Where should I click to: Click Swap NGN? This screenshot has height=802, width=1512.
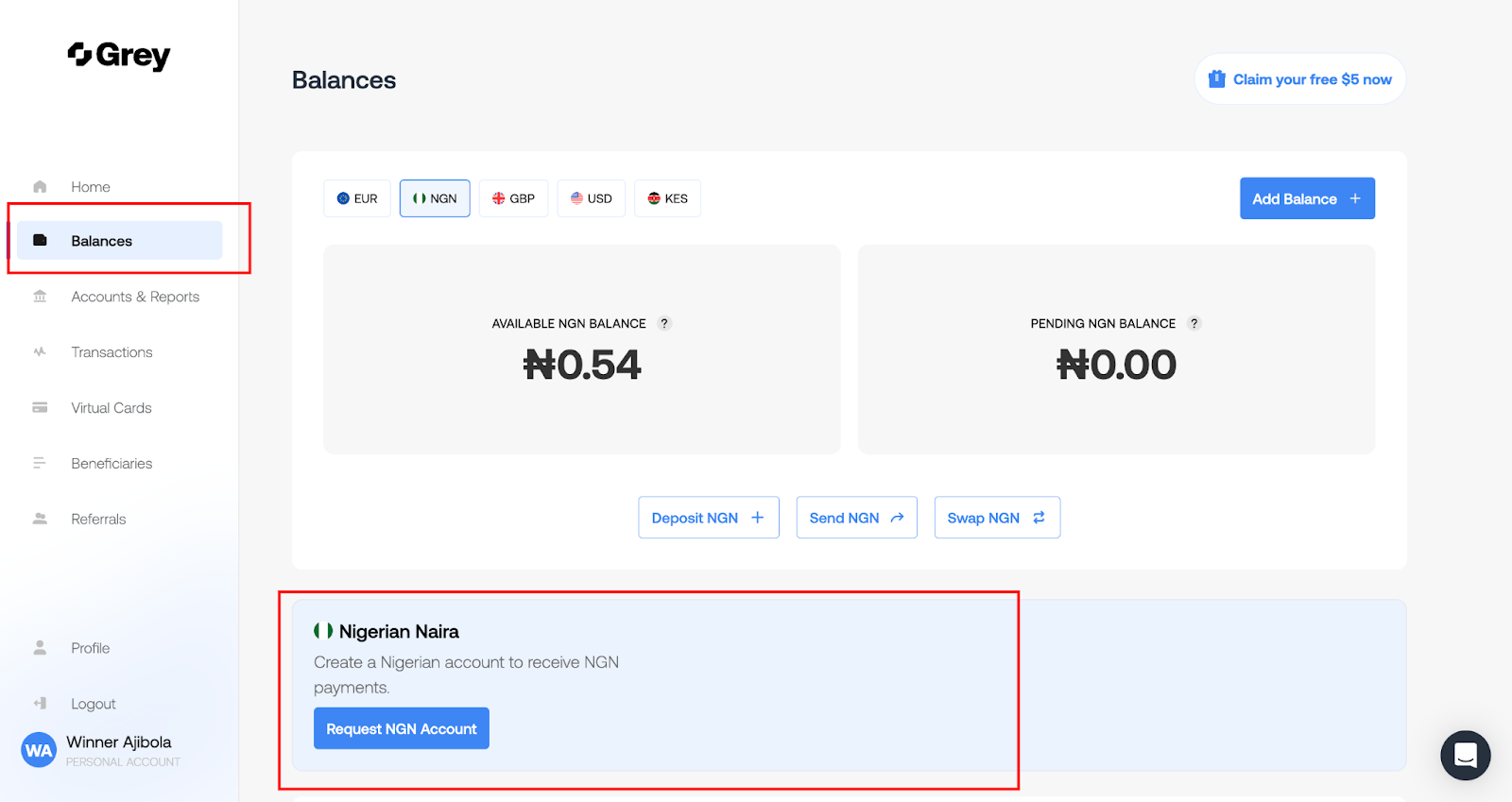click(x=997, y=518)
